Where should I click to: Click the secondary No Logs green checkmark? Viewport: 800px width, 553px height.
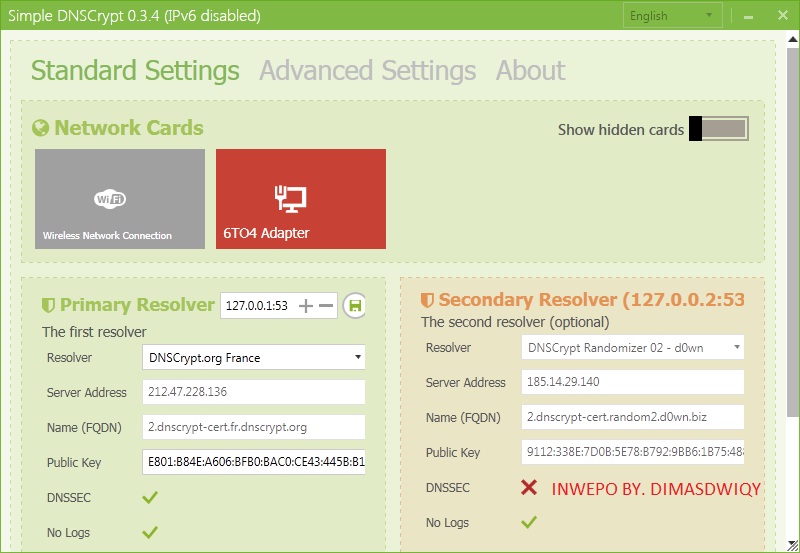point(529,522)
